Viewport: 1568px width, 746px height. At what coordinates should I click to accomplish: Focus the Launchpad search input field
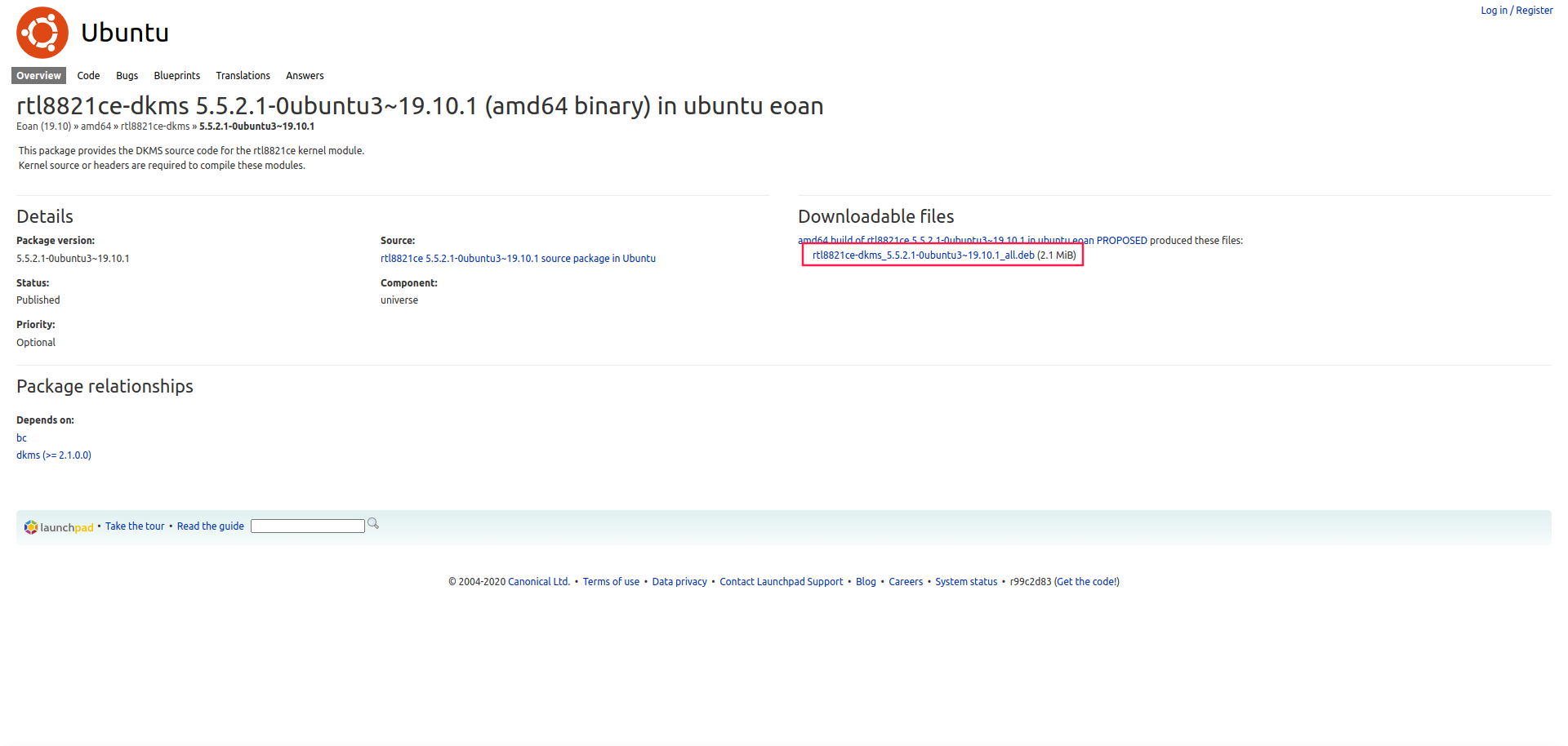[308, 526]
